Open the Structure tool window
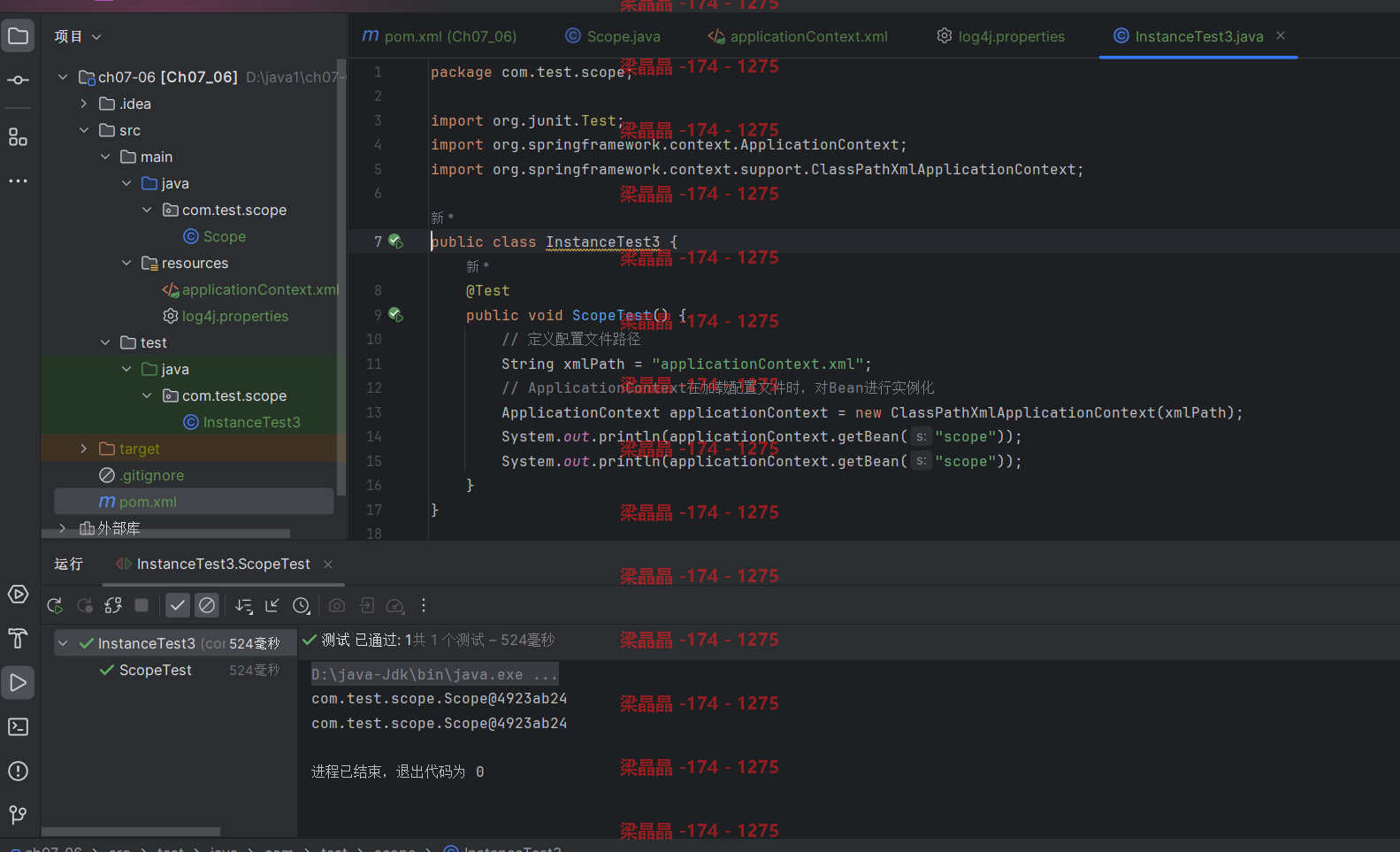Screen dimensions: 1400x852 [x=18, y=137]
